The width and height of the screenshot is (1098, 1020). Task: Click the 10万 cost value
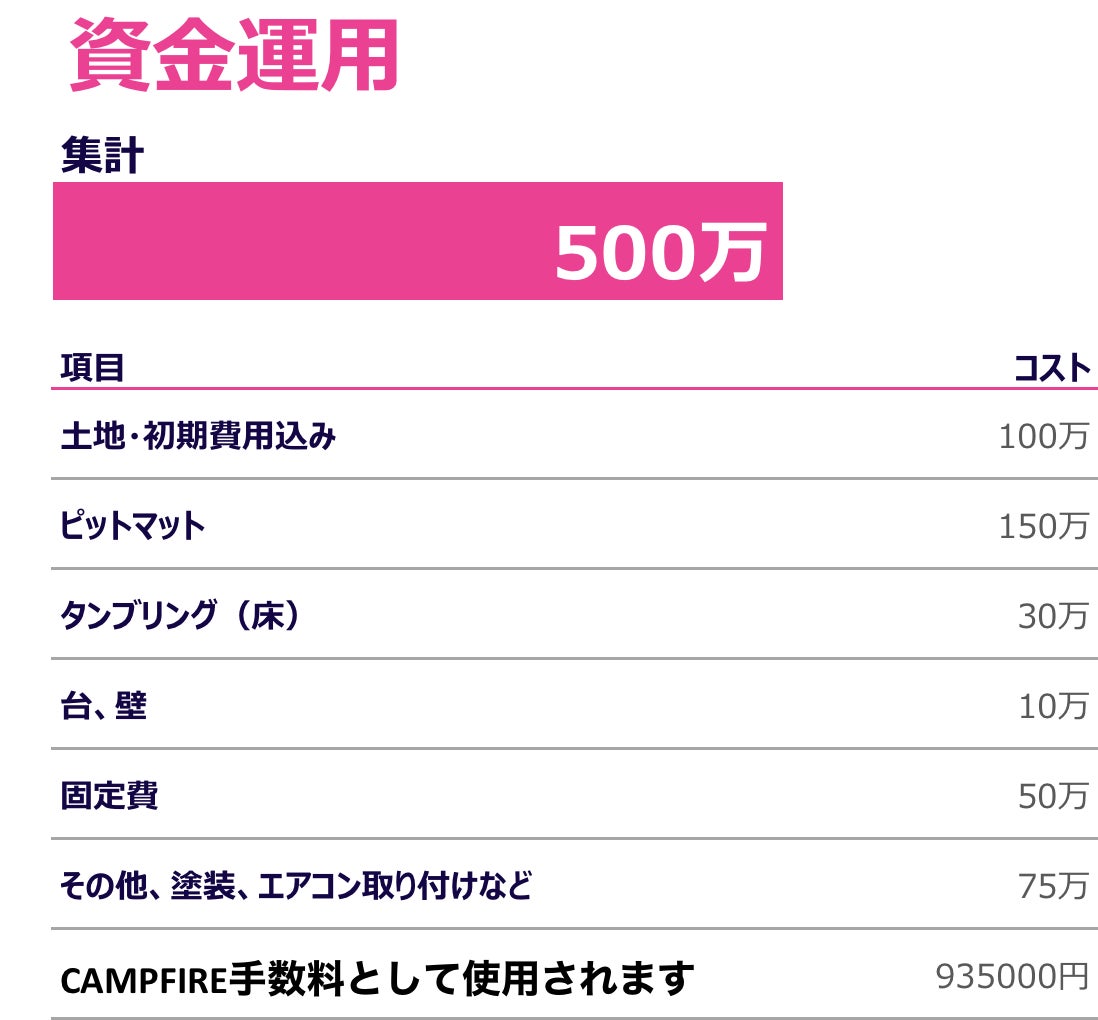point(1053,706)
